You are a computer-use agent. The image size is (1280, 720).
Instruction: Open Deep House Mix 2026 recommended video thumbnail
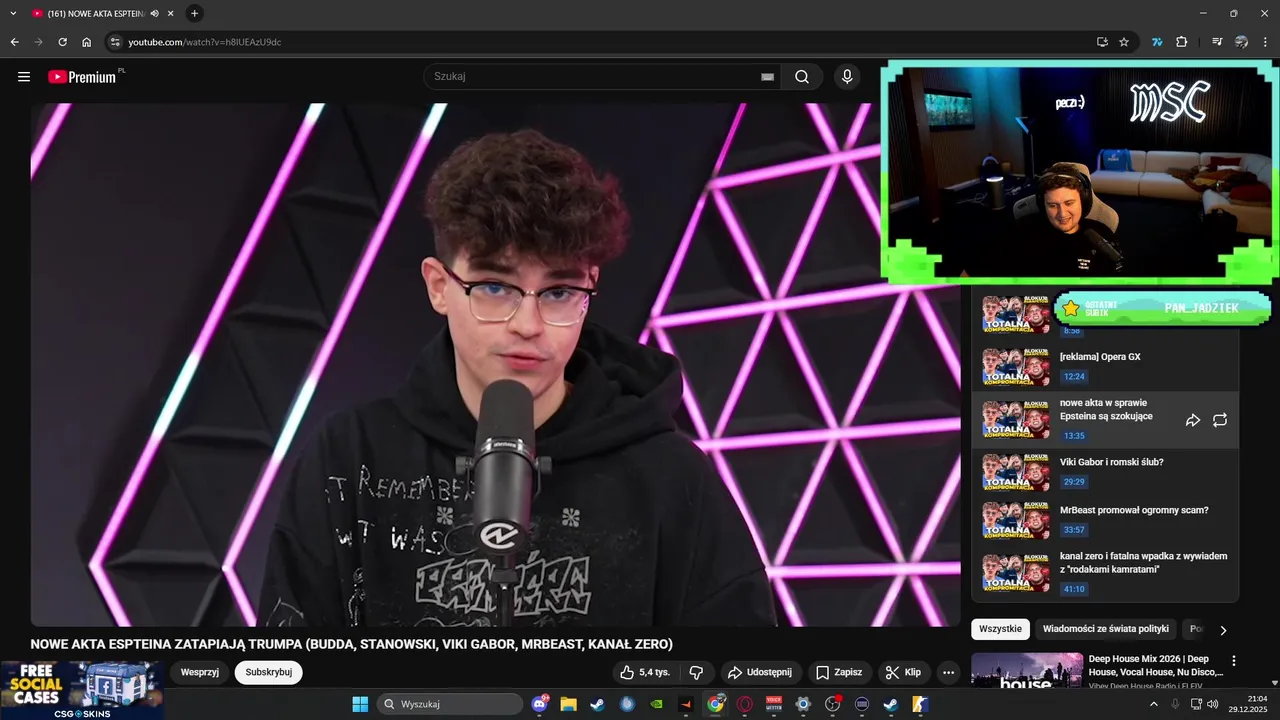(x=1027, y=672)
